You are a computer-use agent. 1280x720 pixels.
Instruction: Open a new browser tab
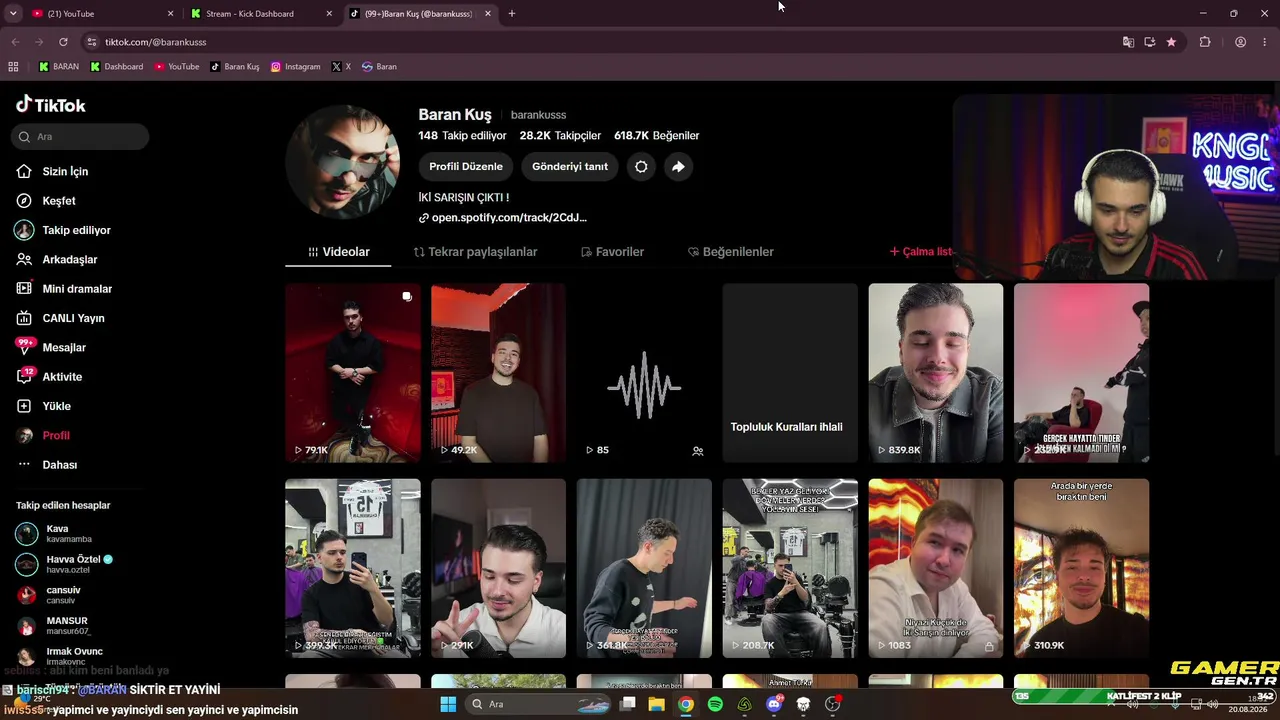point(512,14)
